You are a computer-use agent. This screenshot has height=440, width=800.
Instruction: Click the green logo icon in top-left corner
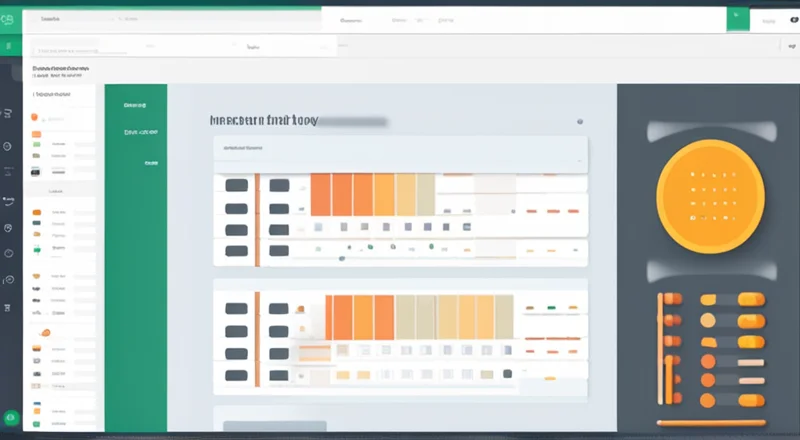(x=11, y=19)
